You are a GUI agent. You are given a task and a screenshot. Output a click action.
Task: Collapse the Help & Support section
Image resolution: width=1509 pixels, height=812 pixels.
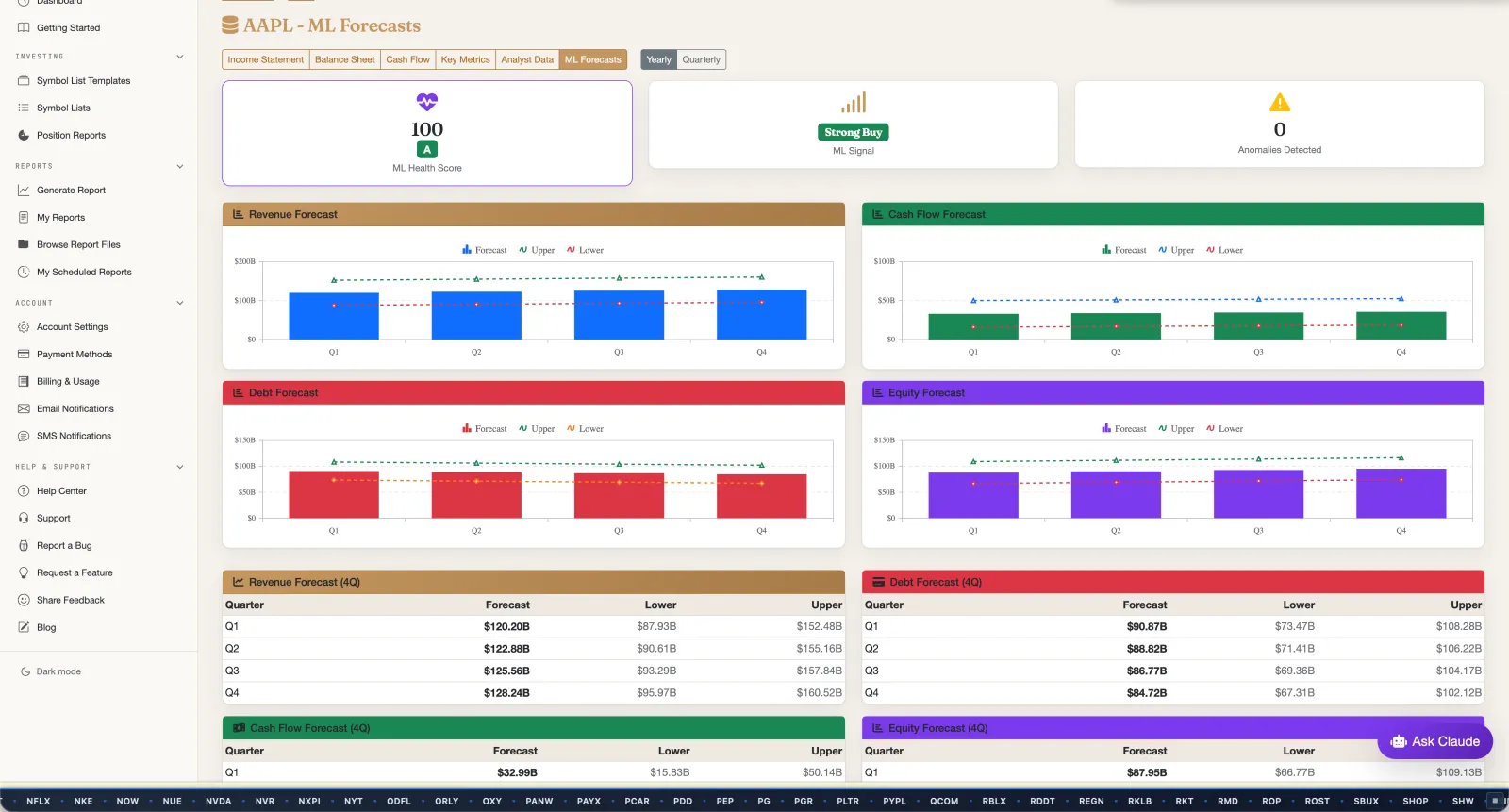180,467
